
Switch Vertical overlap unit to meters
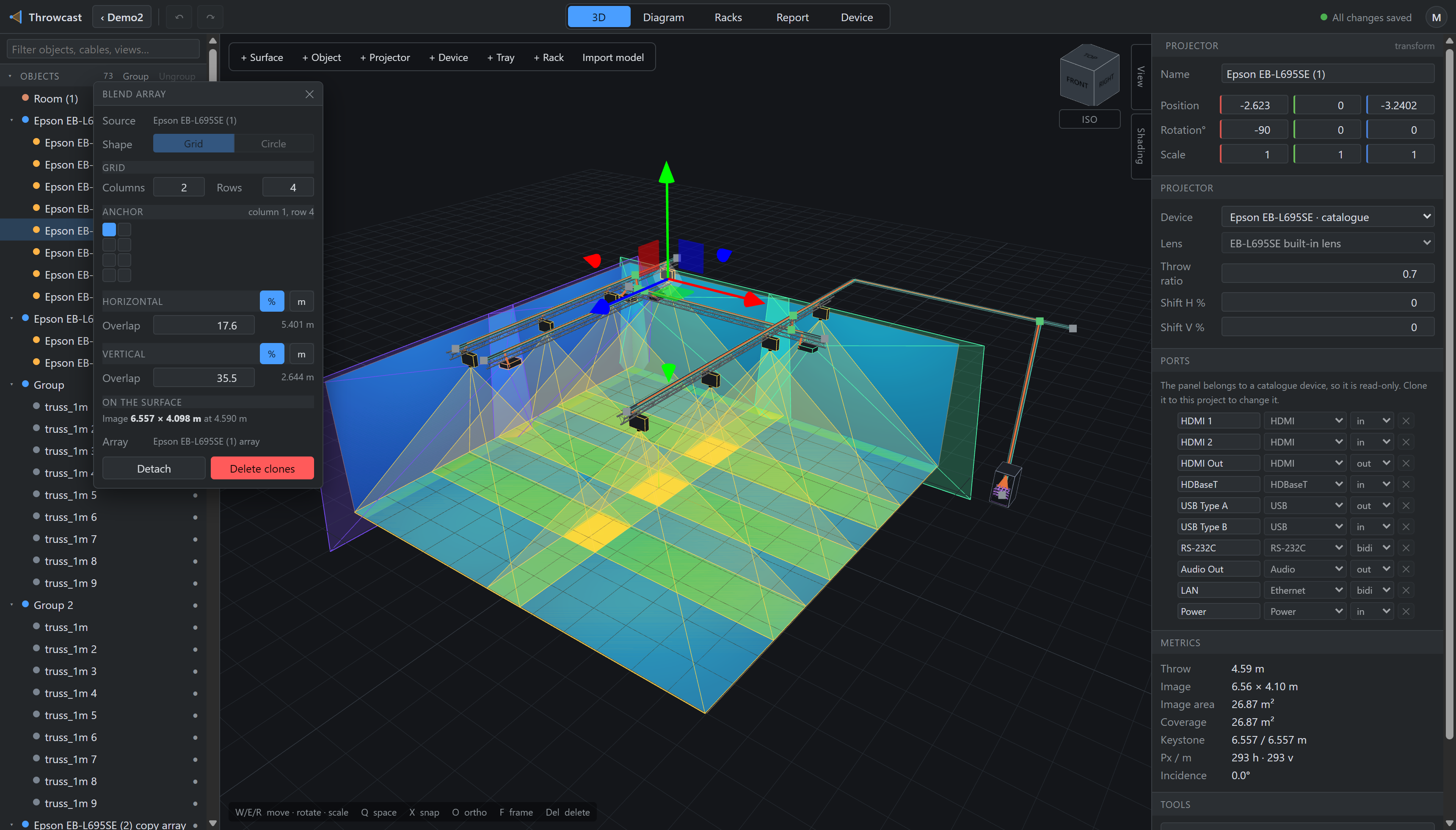(301, 354)
